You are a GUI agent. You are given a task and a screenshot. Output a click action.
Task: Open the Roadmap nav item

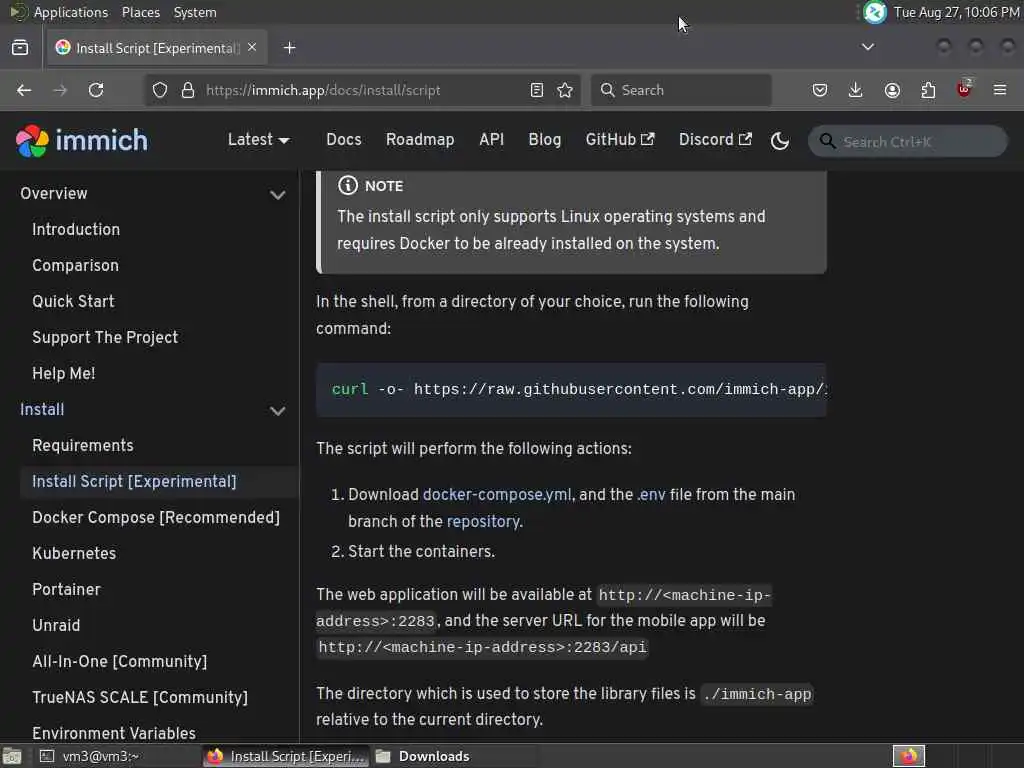[x=420, y=140]
